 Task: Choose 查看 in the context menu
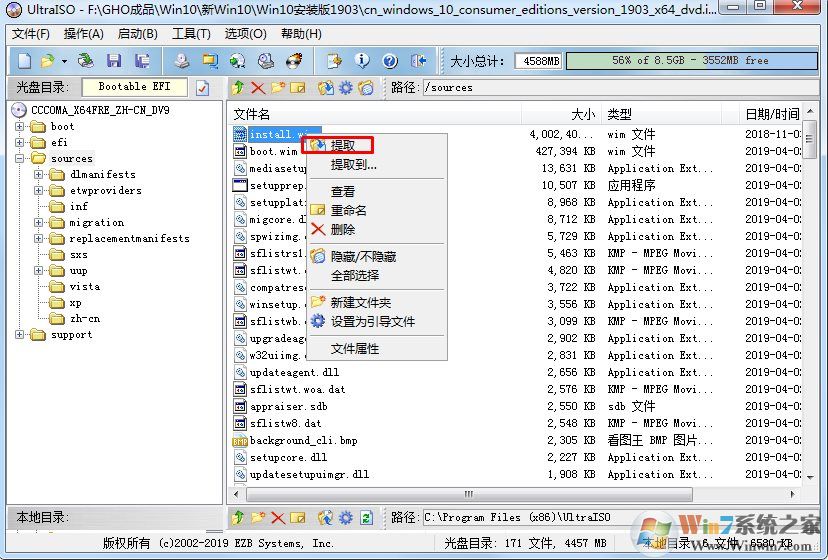(x=377, y=192)
